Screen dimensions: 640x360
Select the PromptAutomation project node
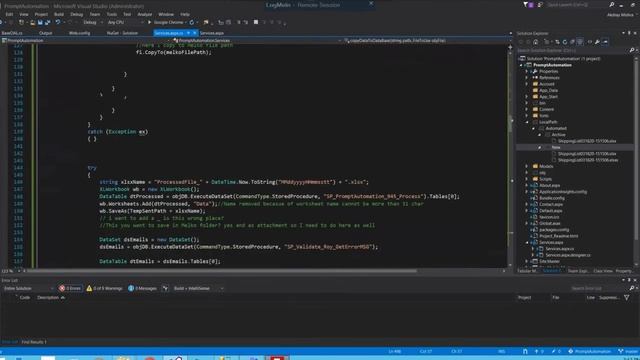(x=552, y=65)
